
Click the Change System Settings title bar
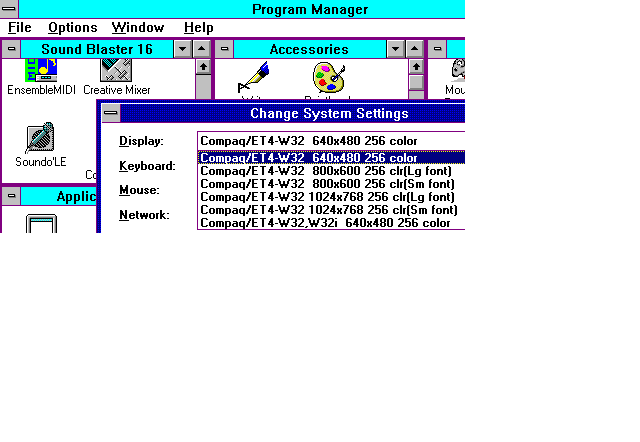pos(293,113)
